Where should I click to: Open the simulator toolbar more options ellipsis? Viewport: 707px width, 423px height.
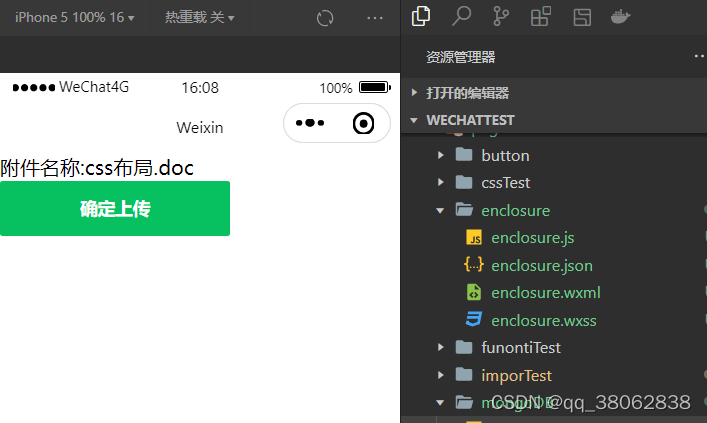pyautogui.click(x=375, y=18)
